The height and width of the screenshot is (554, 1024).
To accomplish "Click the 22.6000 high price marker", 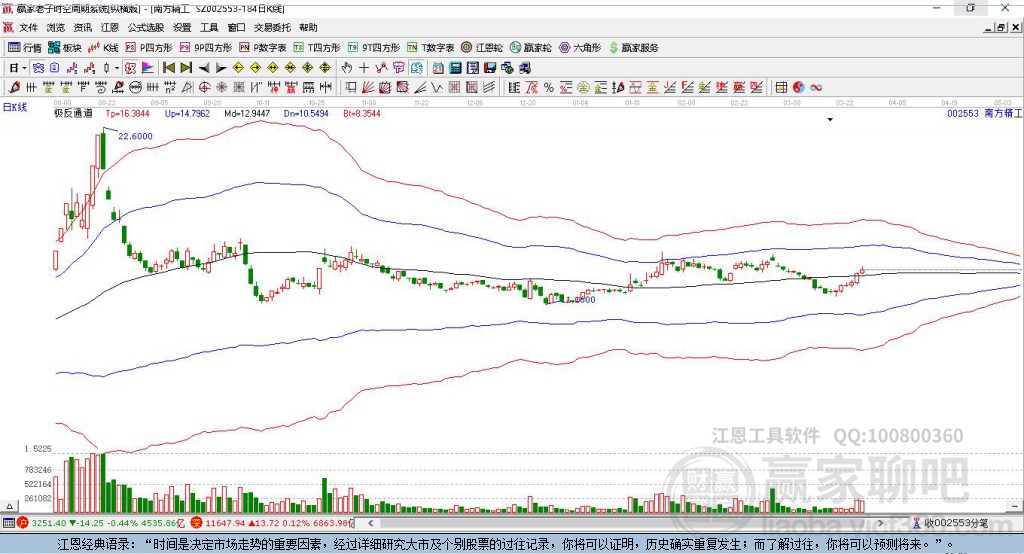I will tap(135, 136).
